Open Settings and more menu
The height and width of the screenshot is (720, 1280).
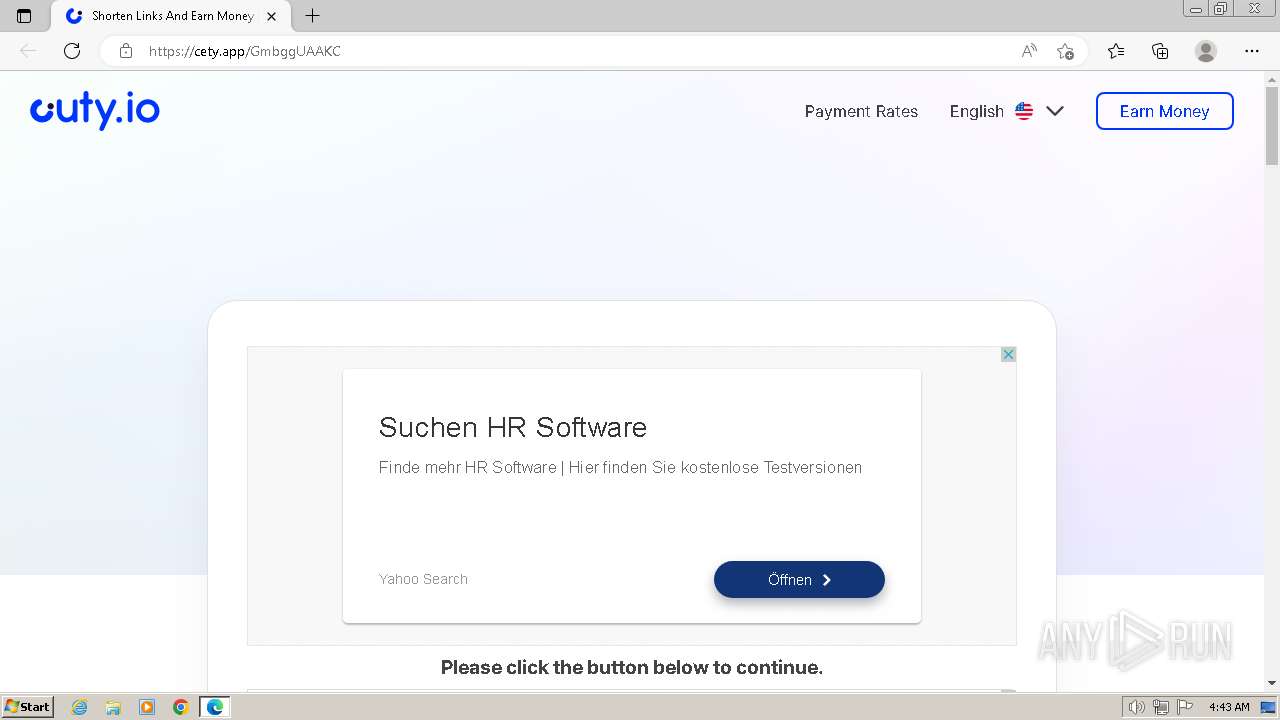pyautogui.click(x=1252, y=51)
